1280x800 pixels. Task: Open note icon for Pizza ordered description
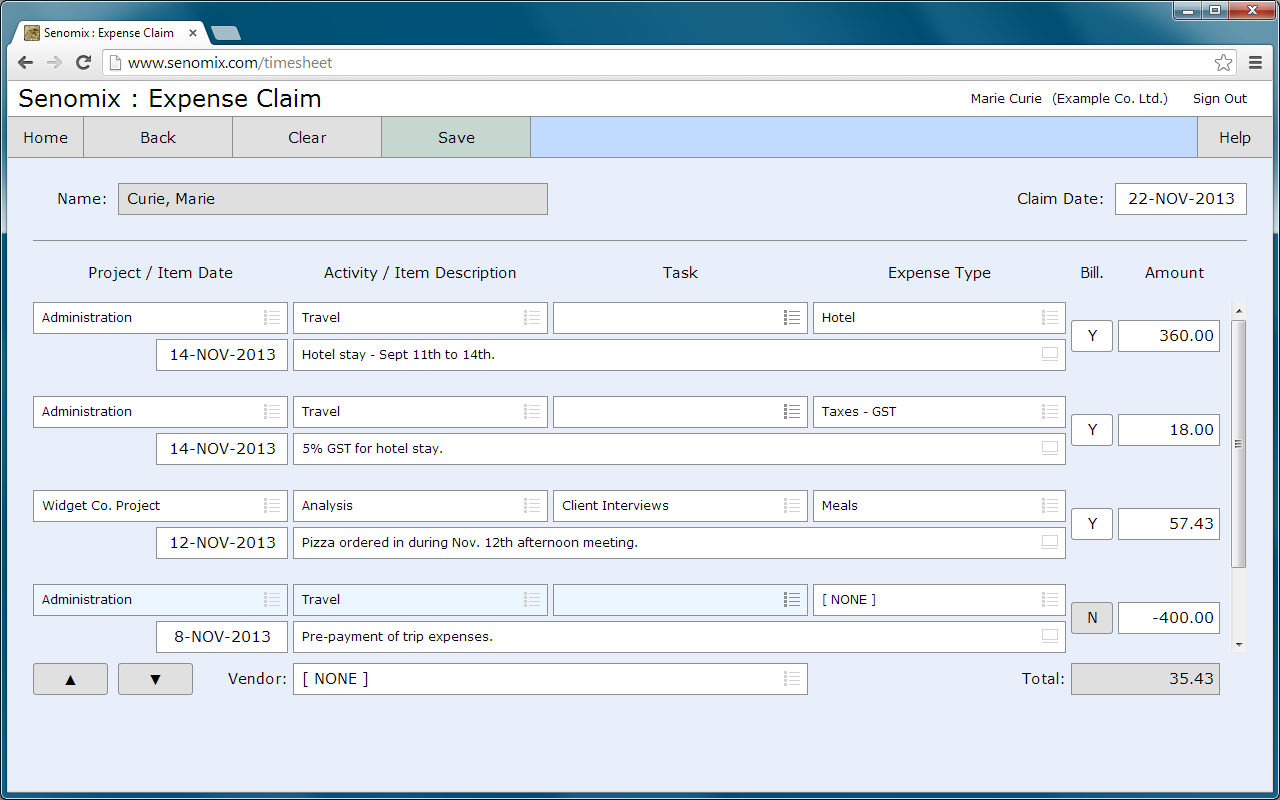coord(1050,542)
